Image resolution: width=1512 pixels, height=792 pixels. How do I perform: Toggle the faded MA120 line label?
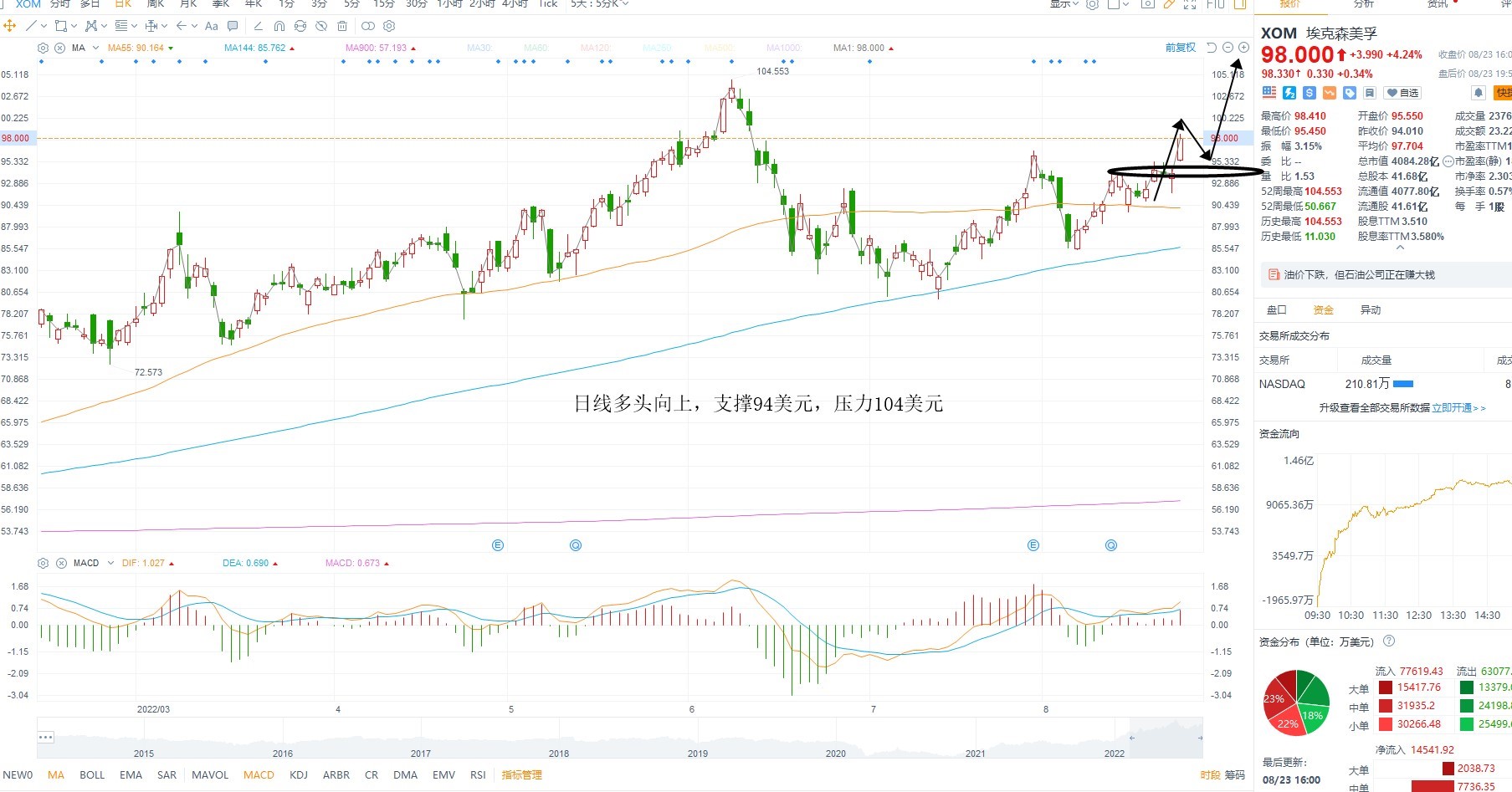pos(596,48)
